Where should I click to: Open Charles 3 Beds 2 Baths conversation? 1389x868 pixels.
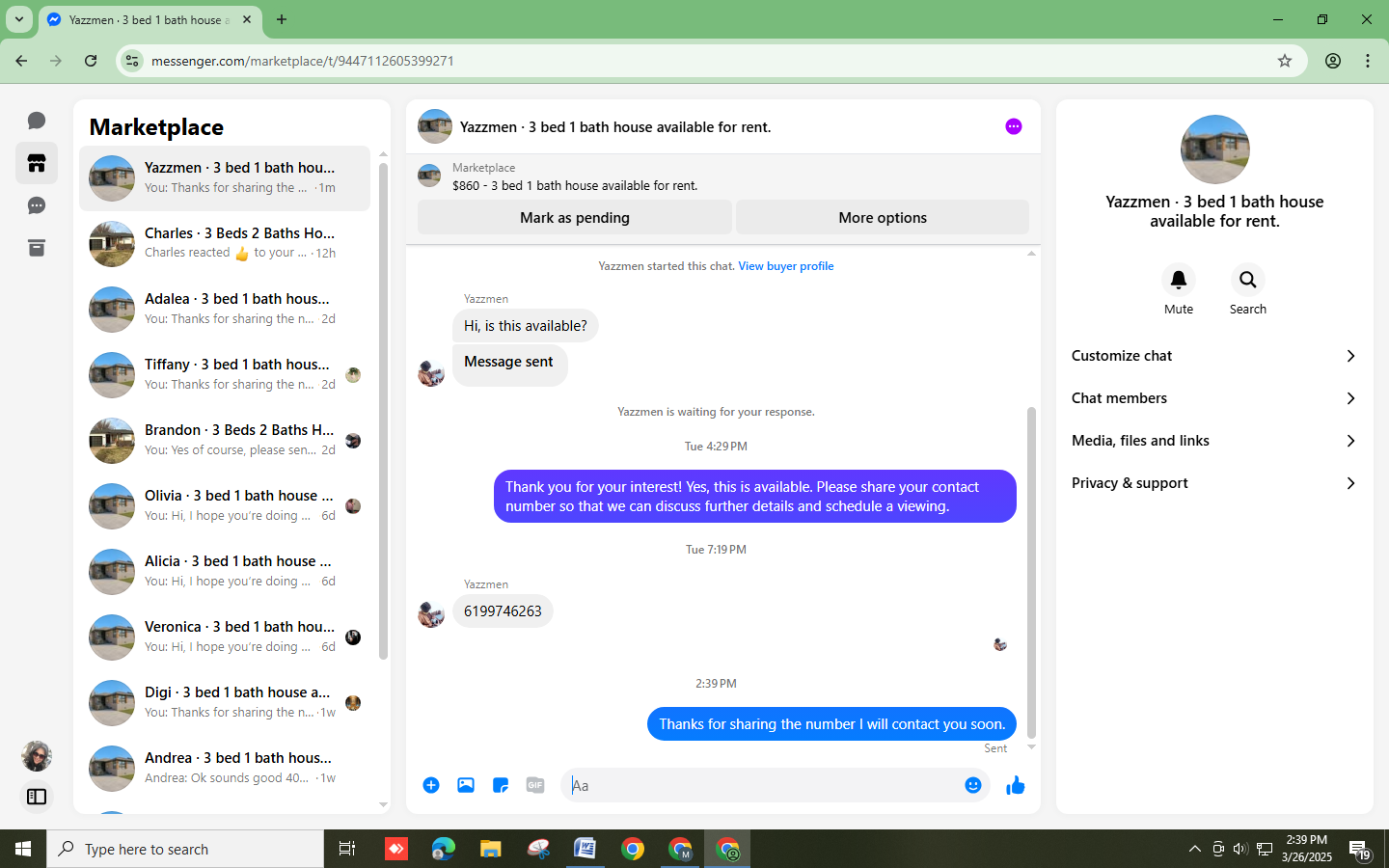click(225, 244)
